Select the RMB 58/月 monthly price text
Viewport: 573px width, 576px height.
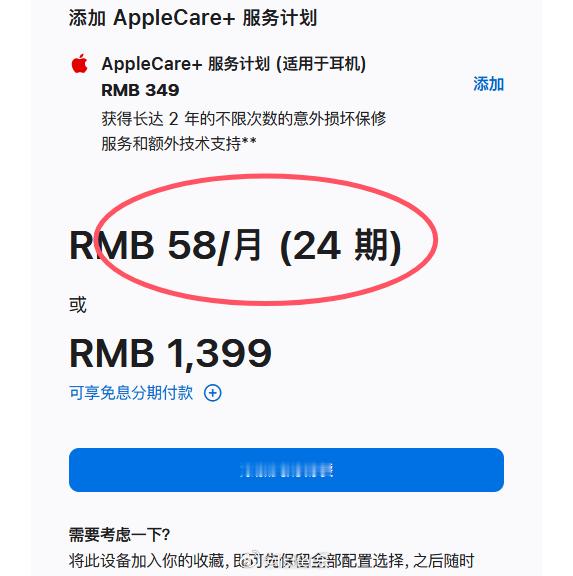pyautogui.click(x=165, y=245)
